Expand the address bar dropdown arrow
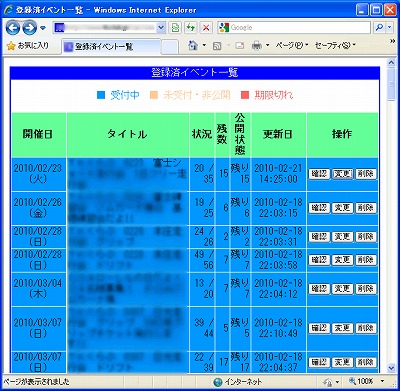The height and width of the screenshot is (391, 400). (x=161, y=28)
